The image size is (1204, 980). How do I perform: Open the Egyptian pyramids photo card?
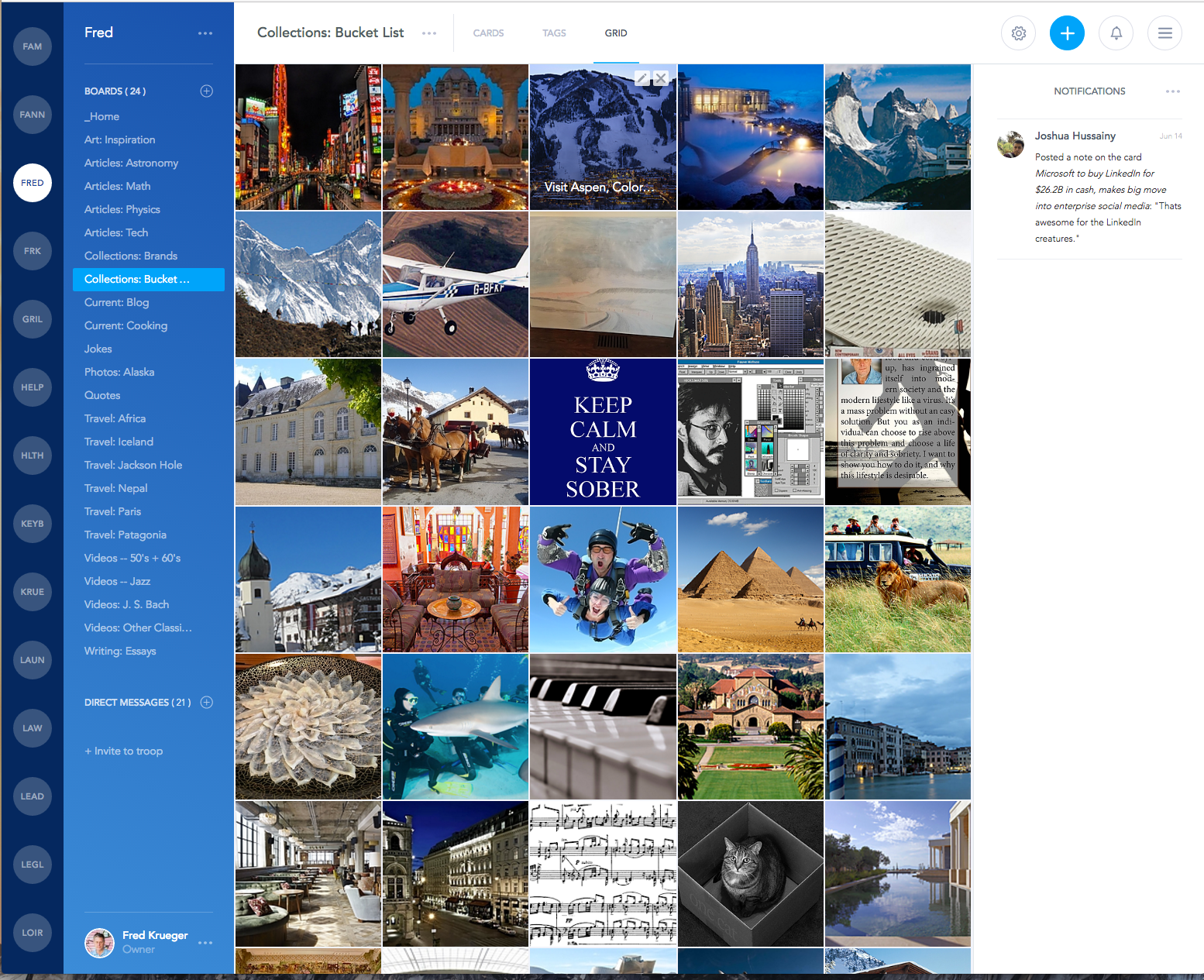tap(751, 579)
